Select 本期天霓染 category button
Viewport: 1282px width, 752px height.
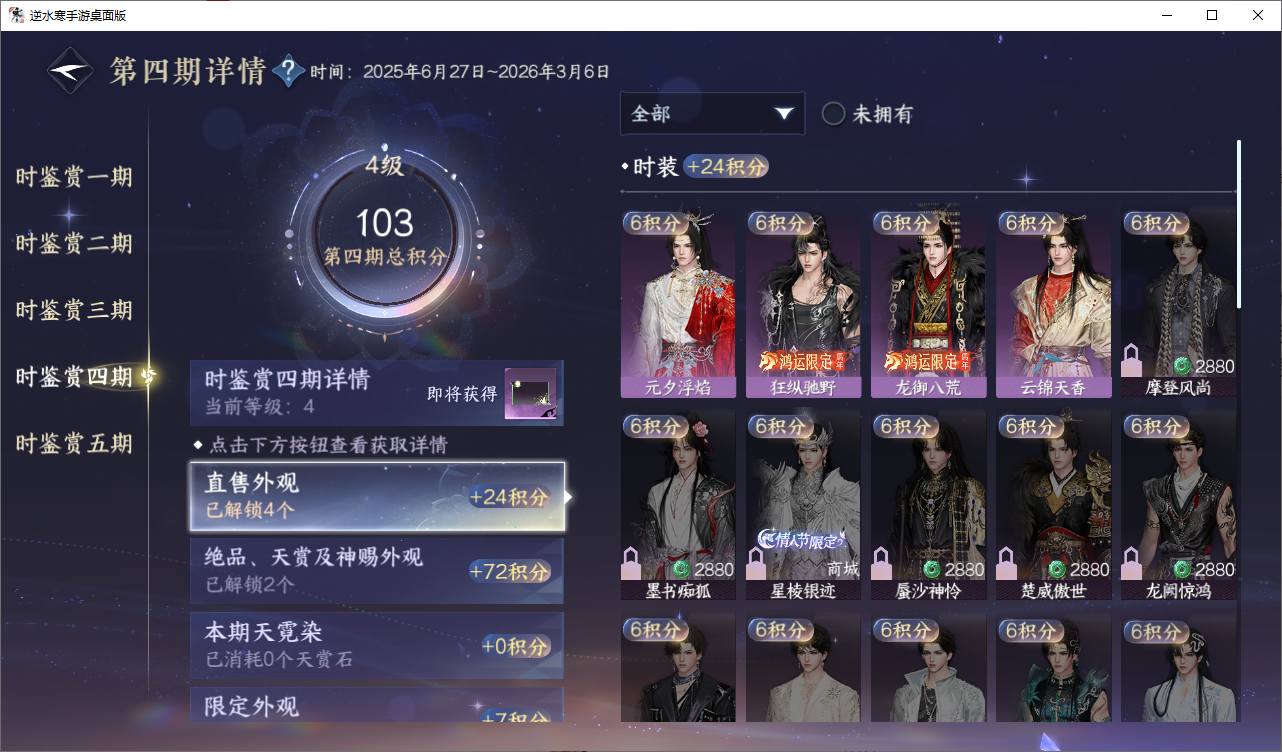pyautogui.click(x=377, y=645)
